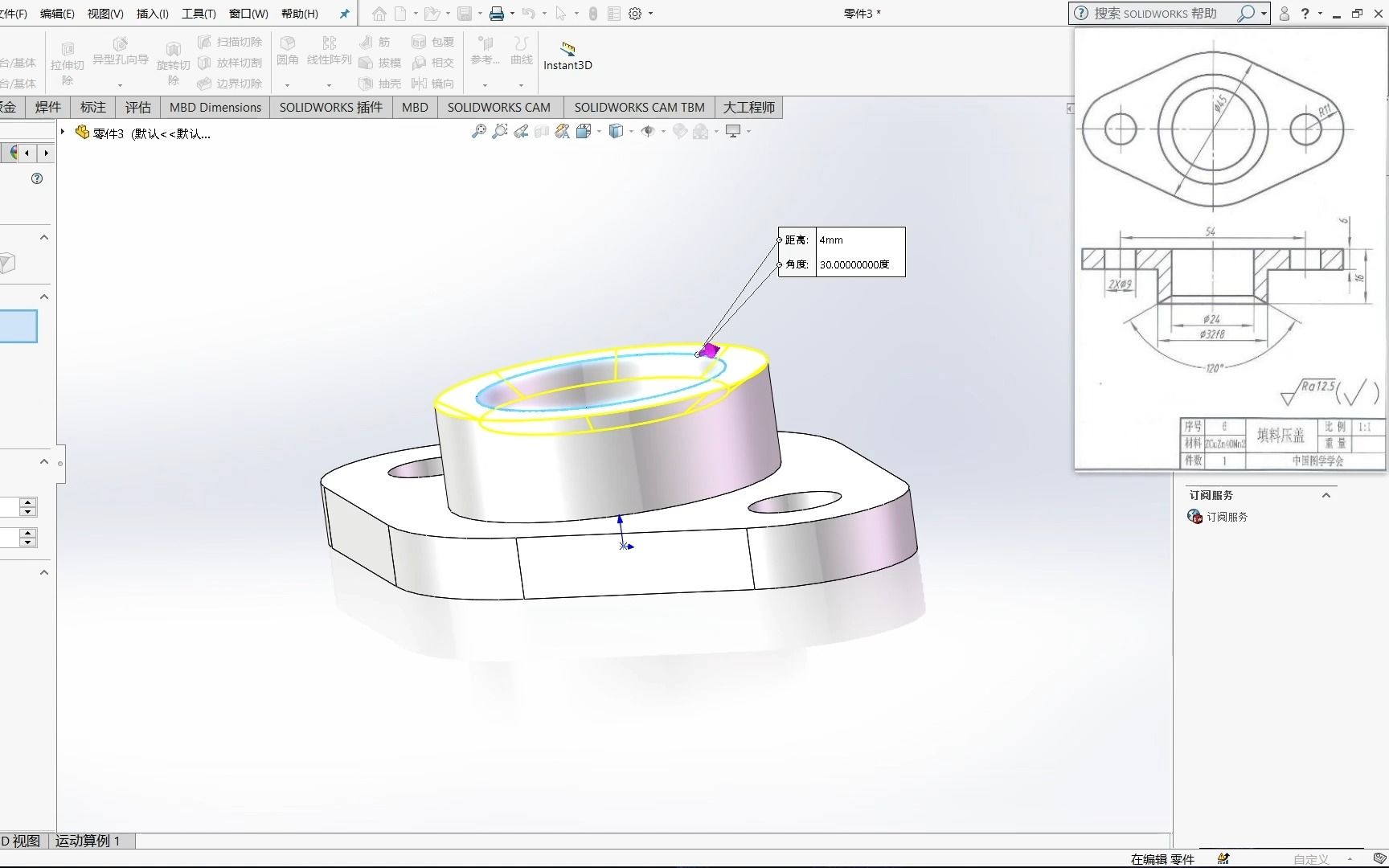The height and width of the screenshot is (868, 1389).
Task: Click the Extruded Cut (拉伸切除) tool
Action: click(68, 63)
